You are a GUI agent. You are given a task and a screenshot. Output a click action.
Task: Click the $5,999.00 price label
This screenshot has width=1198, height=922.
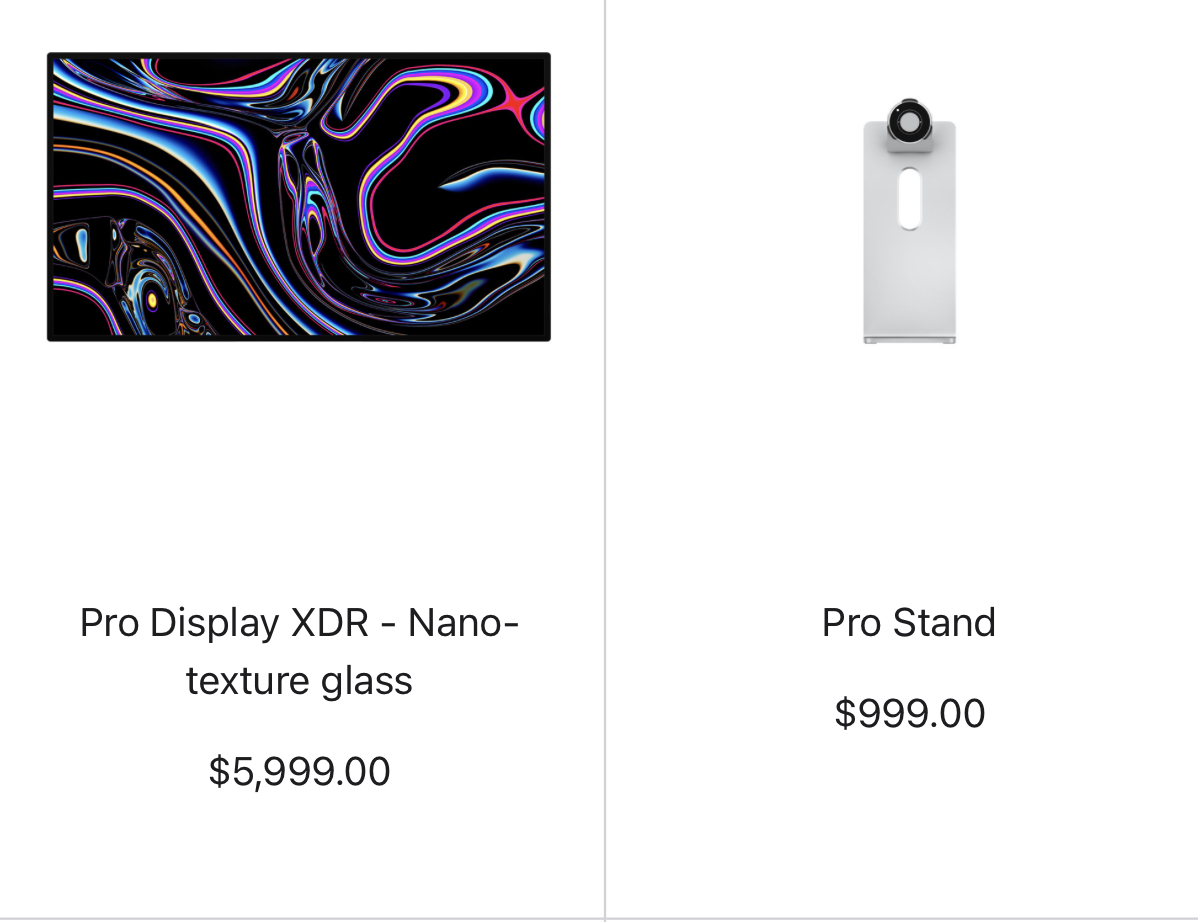(300, 771)
